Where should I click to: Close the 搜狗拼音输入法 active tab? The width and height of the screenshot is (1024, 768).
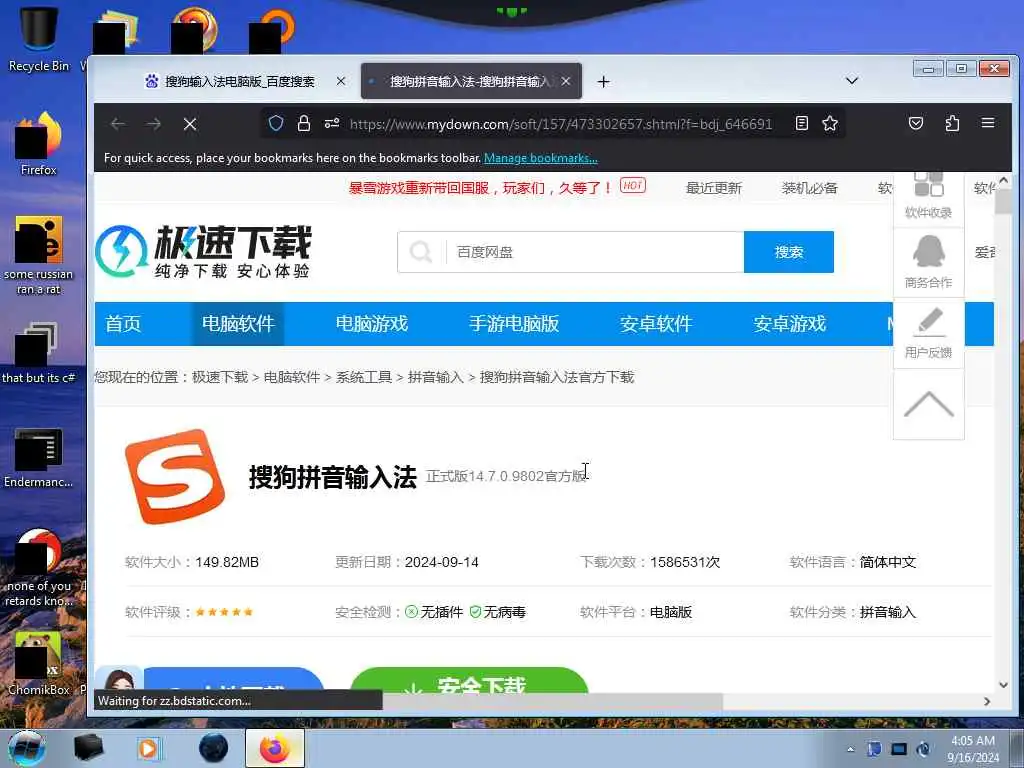pos(566,81)
